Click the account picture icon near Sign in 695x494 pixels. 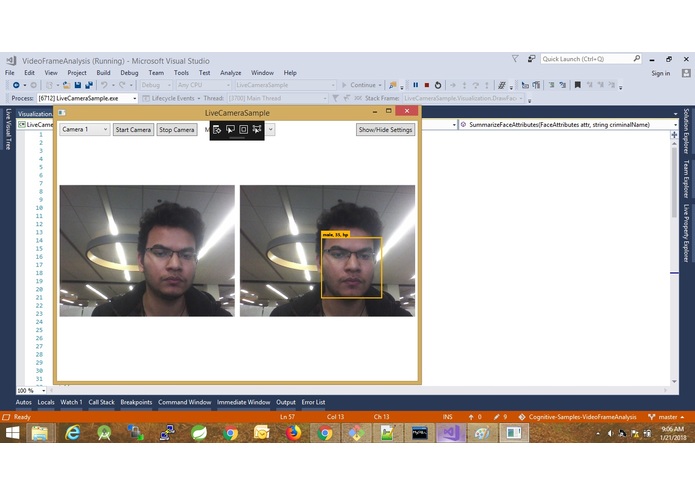point(686,73)
